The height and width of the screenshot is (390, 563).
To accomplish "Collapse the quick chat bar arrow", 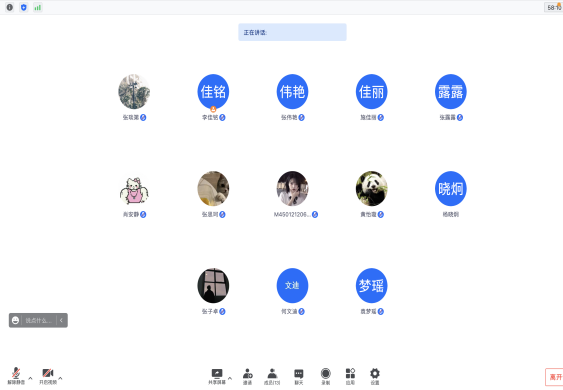I will 61,320.
